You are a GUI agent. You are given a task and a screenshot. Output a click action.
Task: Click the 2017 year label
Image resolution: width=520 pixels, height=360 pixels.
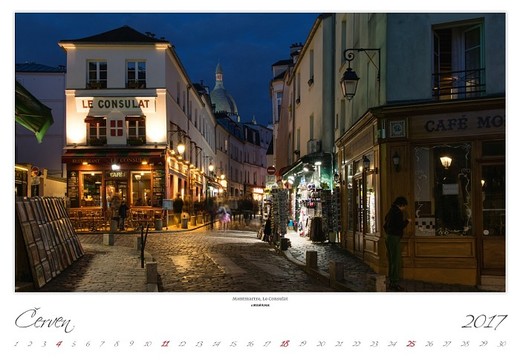(x=484, y=322)
